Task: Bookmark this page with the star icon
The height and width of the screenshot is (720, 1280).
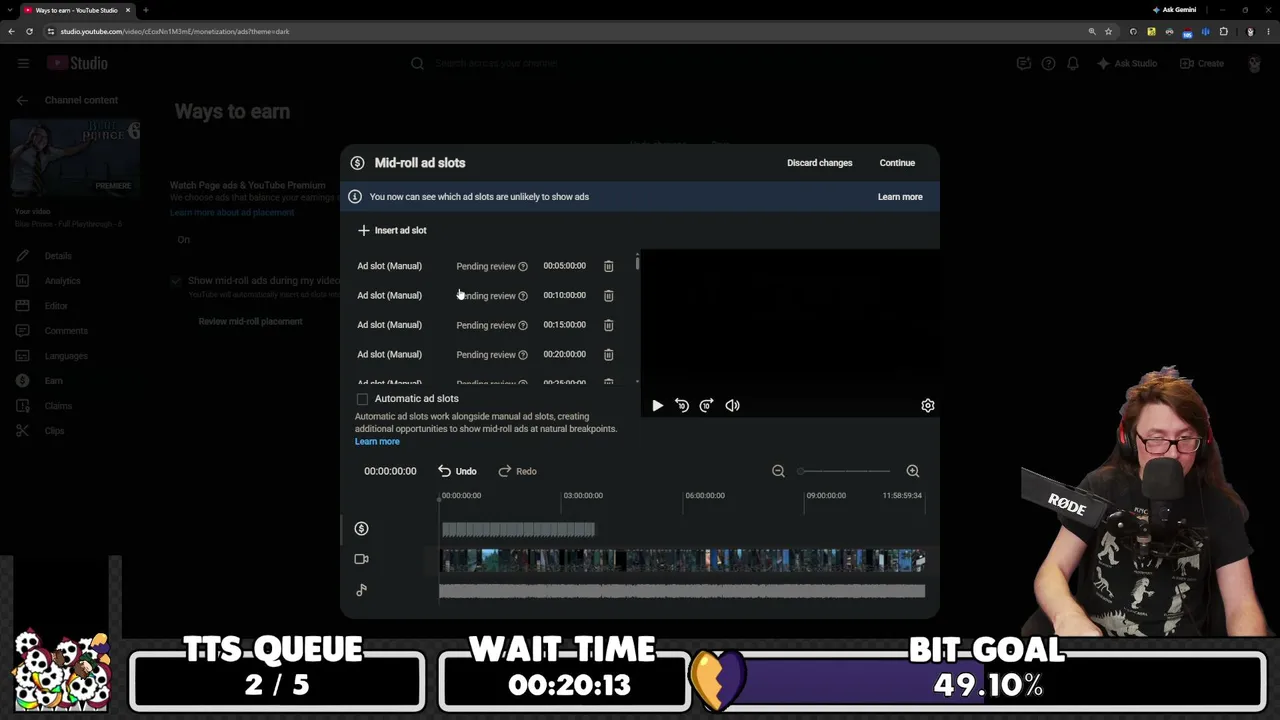Action: click(x=1108, y=31)
